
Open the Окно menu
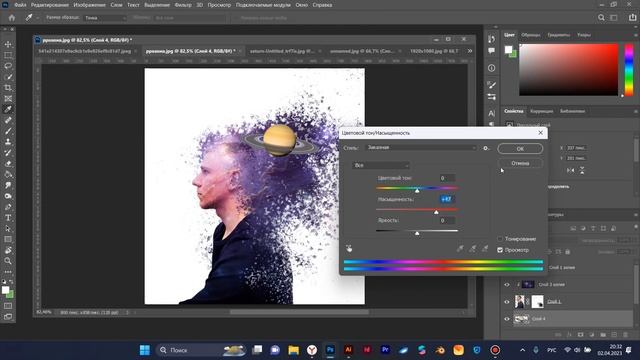301,5
